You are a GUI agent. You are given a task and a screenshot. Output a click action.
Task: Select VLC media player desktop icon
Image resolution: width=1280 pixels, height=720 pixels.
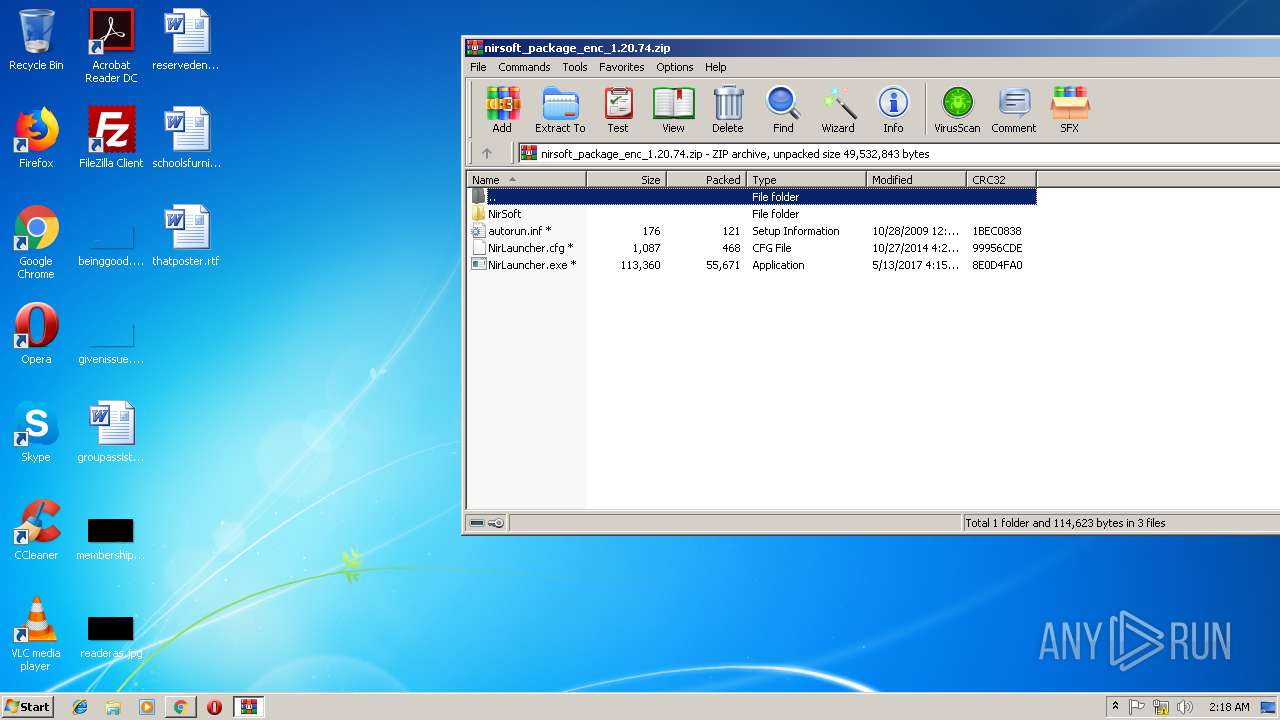pos(36,634)
